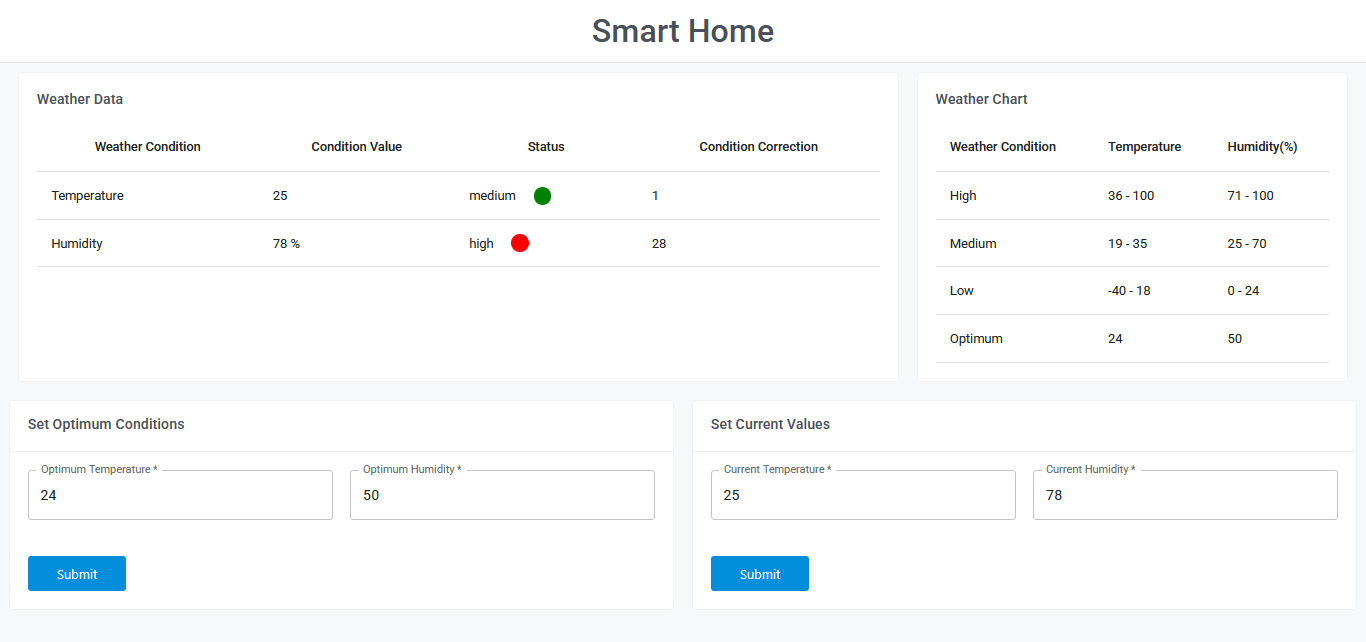This screenshot has width=1366, height=642.
Task: Click the green temperature status indicator
Action: pos(542,196)
